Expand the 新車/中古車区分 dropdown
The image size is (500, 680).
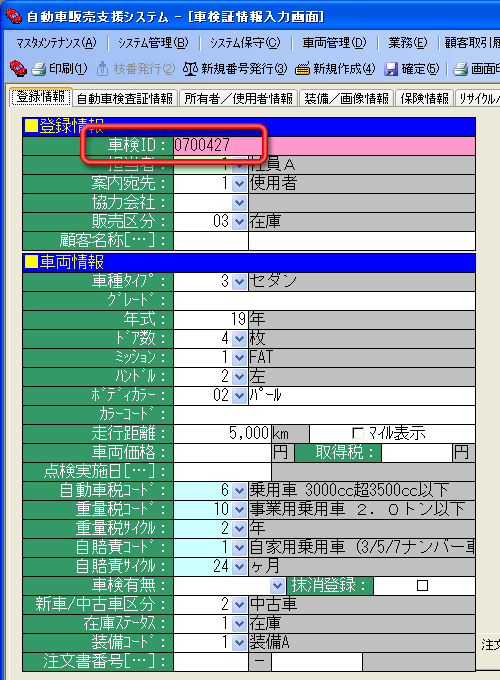(239, 605)
